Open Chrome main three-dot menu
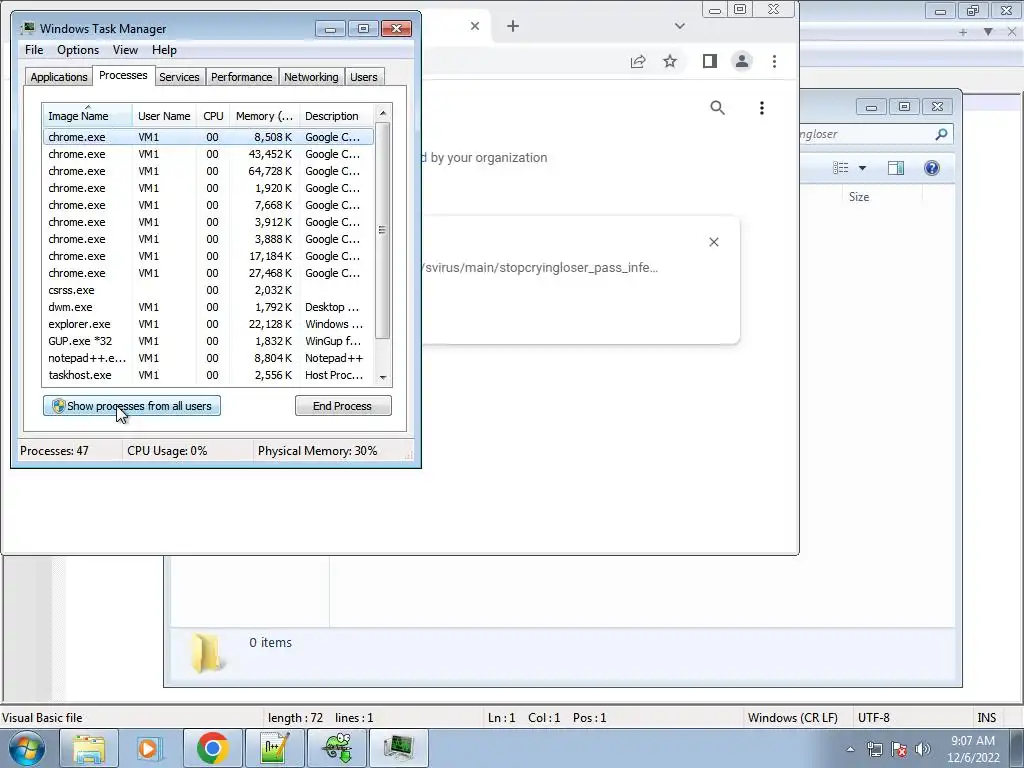This screenshot has width=1024, height=768. (775, 61)
